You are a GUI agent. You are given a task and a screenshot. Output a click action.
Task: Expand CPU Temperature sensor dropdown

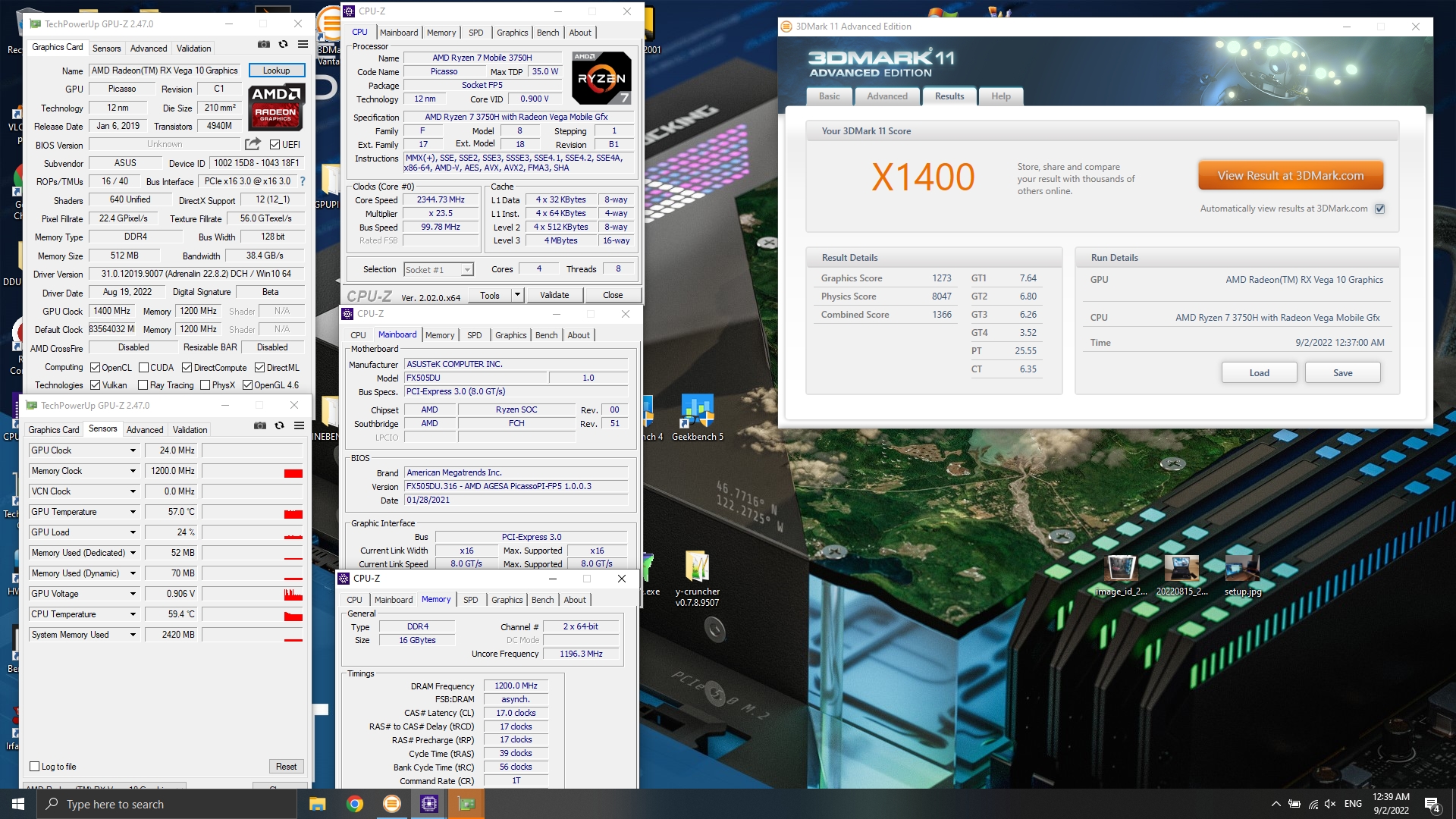click(133, 614)
